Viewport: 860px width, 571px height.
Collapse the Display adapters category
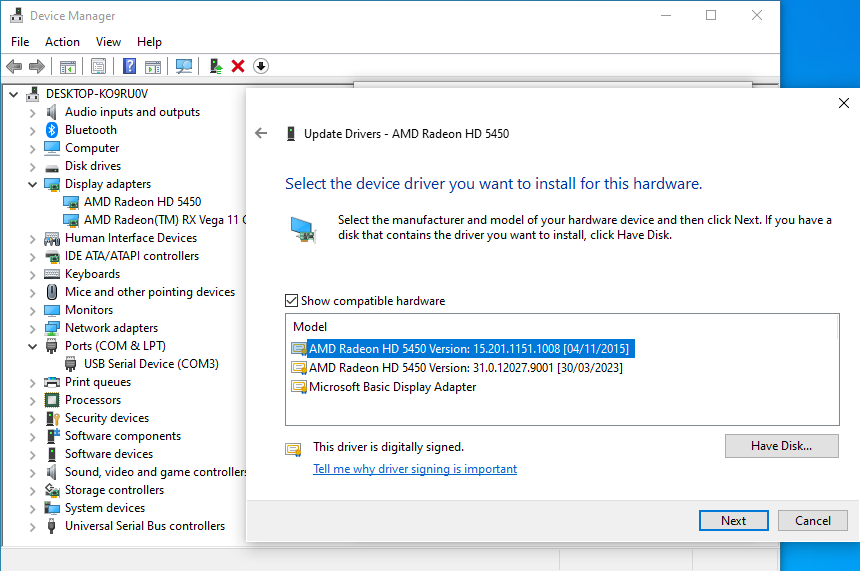pyautogui.click(x=32, y=184)
